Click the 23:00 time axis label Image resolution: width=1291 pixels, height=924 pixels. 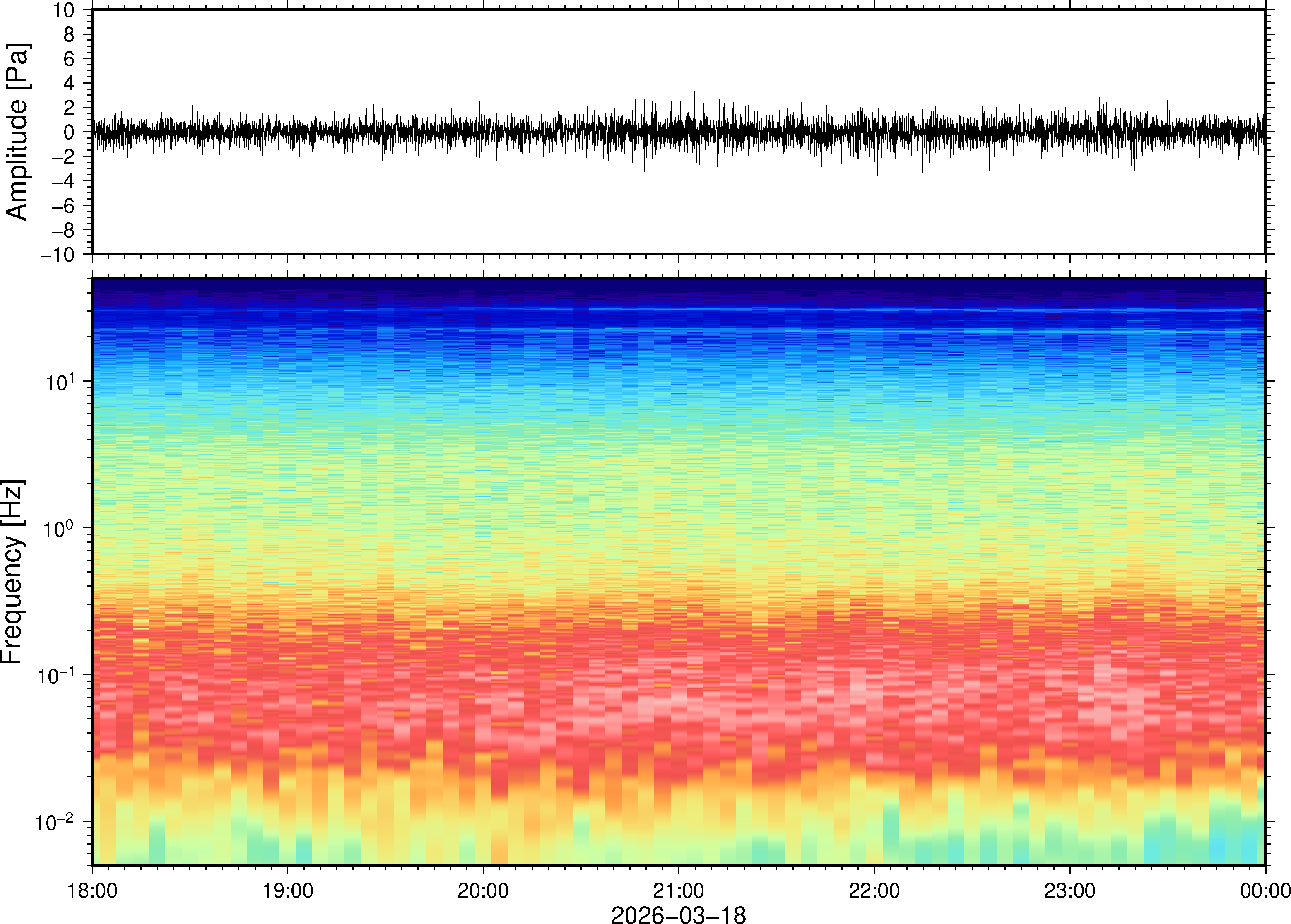pos(1069,890)
